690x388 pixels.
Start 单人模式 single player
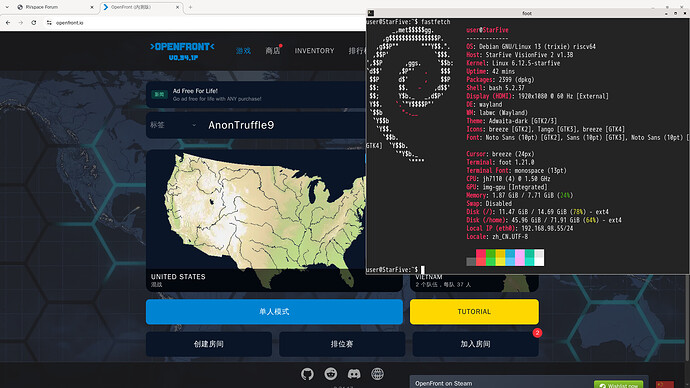274,311
